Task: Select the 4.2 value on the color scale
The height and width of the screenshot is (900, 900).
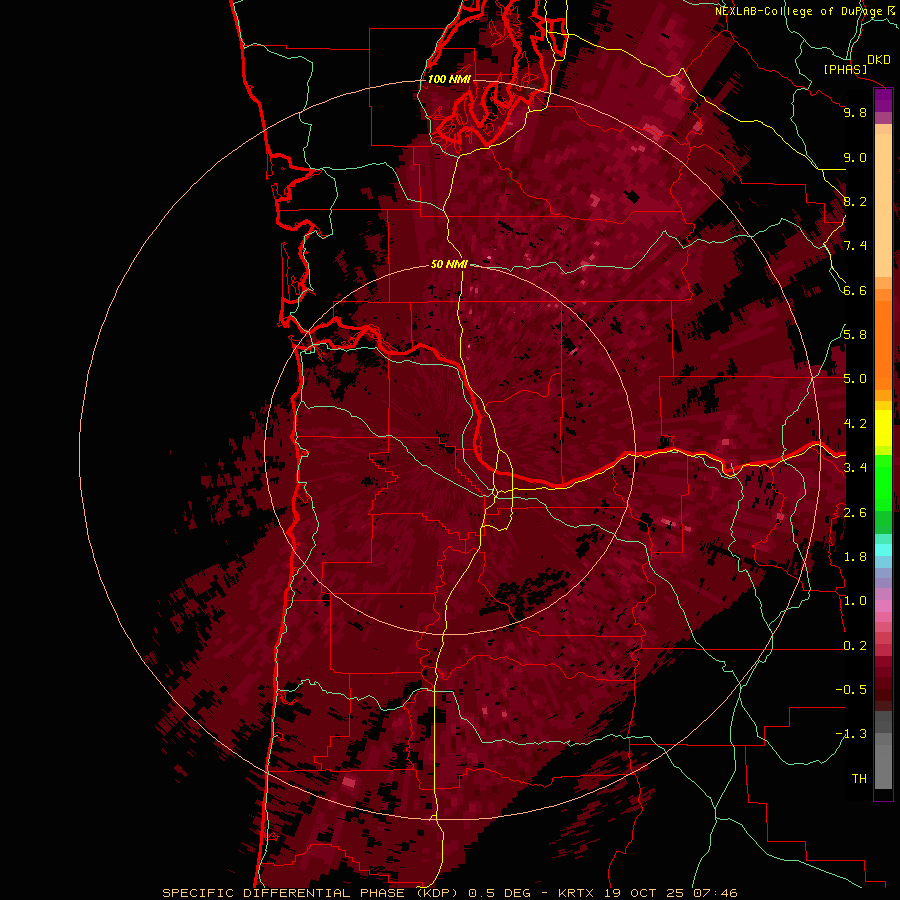Action: point(855,424)
